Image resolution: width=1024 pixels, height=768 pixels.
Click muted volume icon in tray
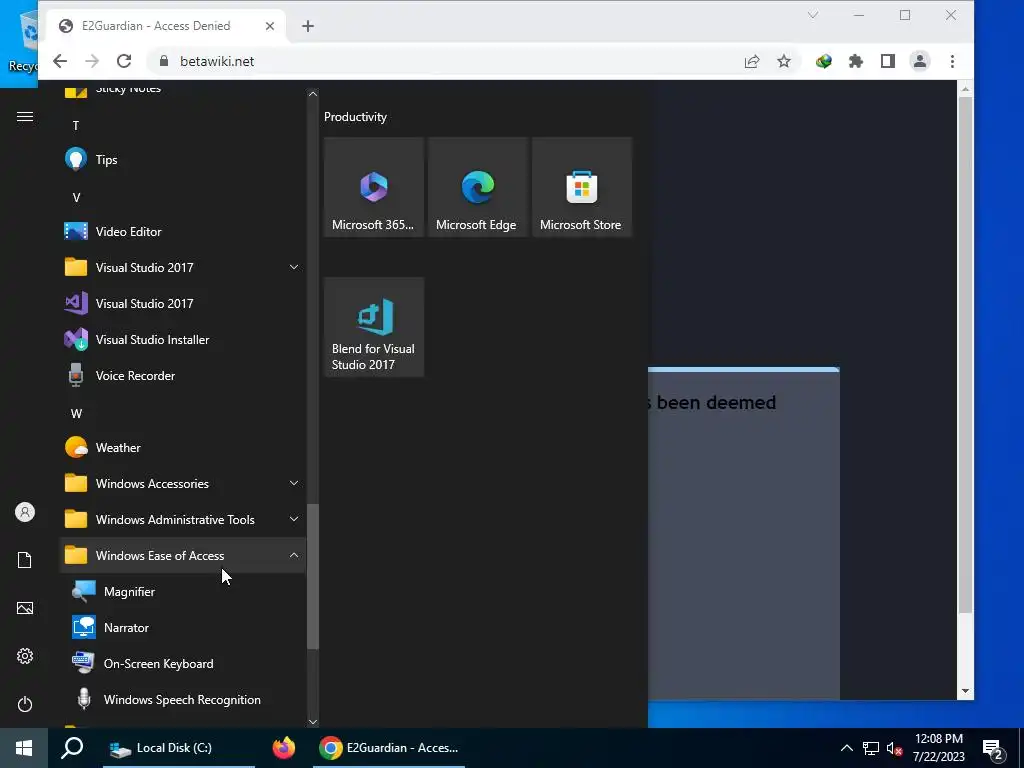[894, 748]
